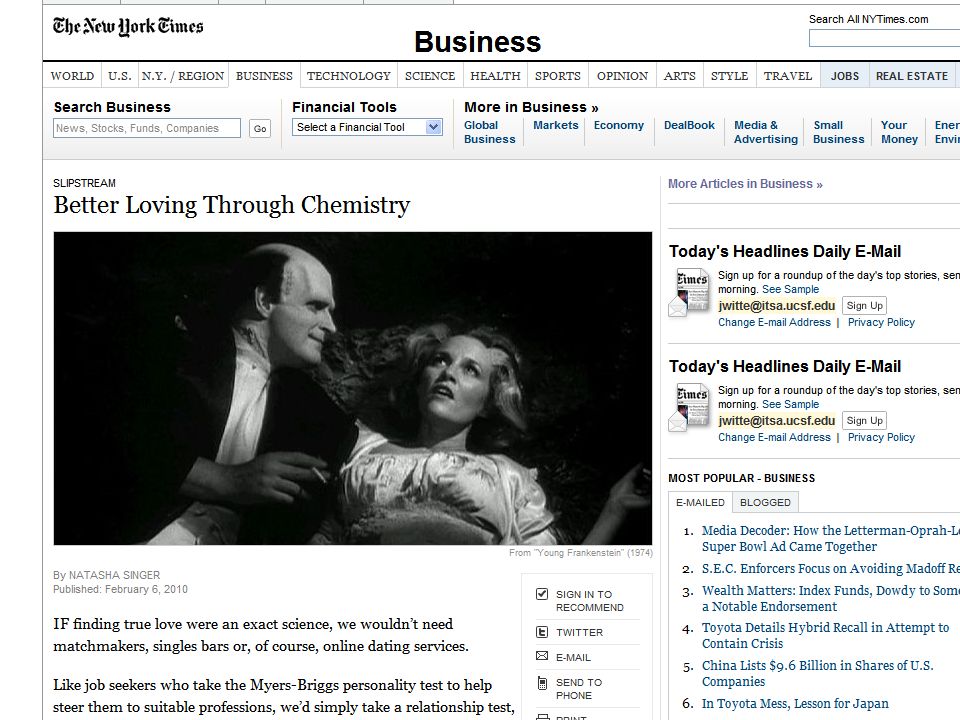
Task: Open the S.E.C. Enforcers Madoff article
Action: point(831,569)
